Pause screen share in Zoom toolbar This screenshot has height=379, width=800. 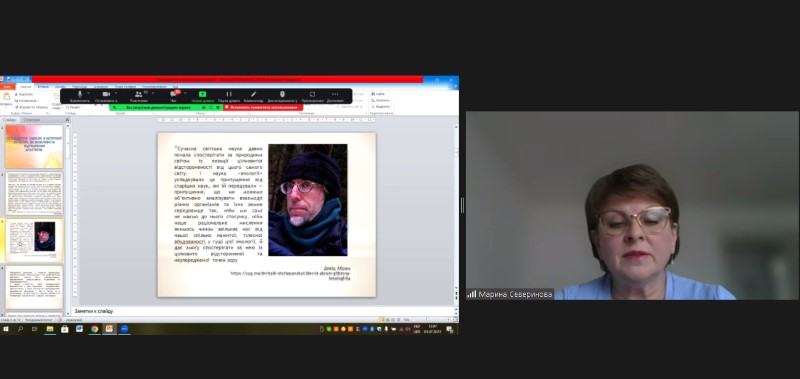229,96
